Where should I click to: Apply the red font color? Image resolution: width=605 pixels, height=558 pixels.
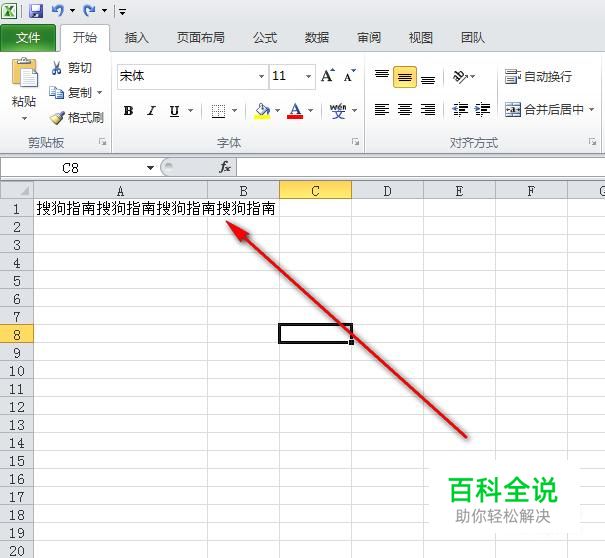(295, 111)
